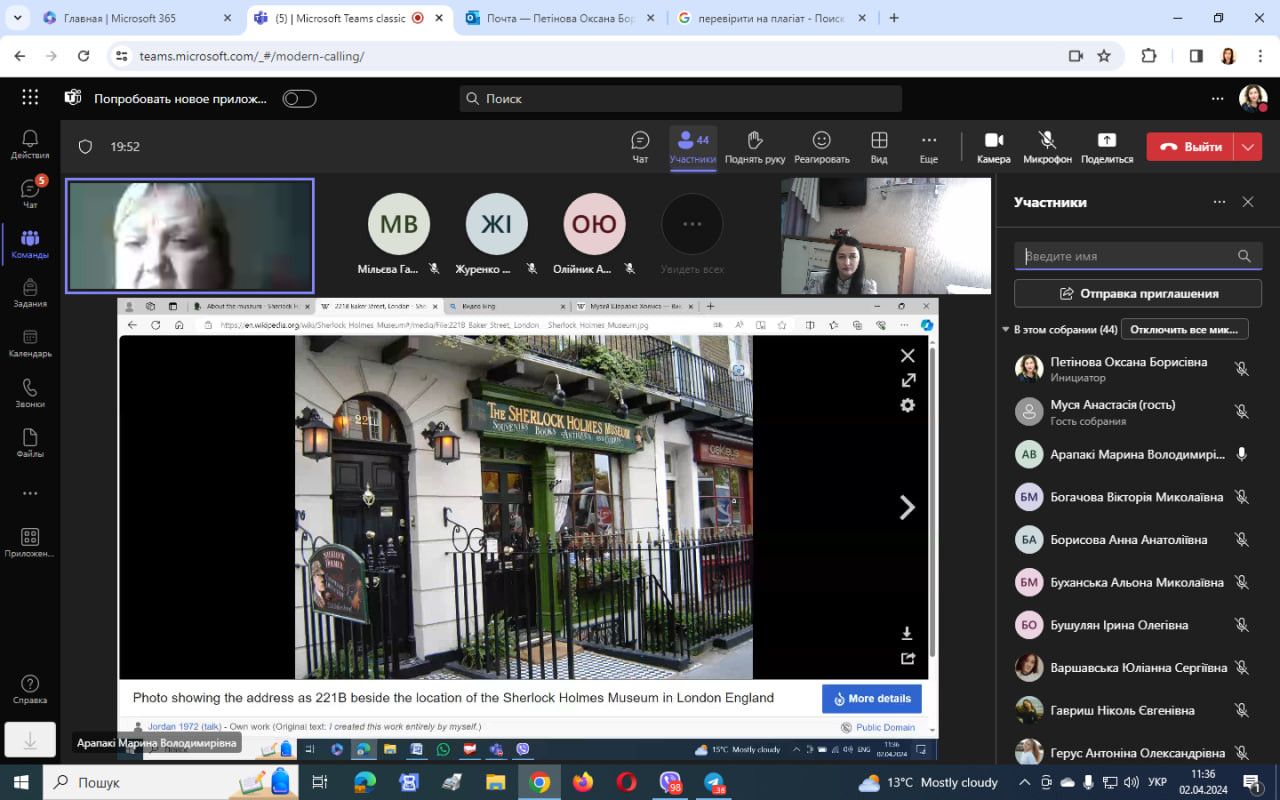Open Calls in the left sidebar

coord(30,394)
